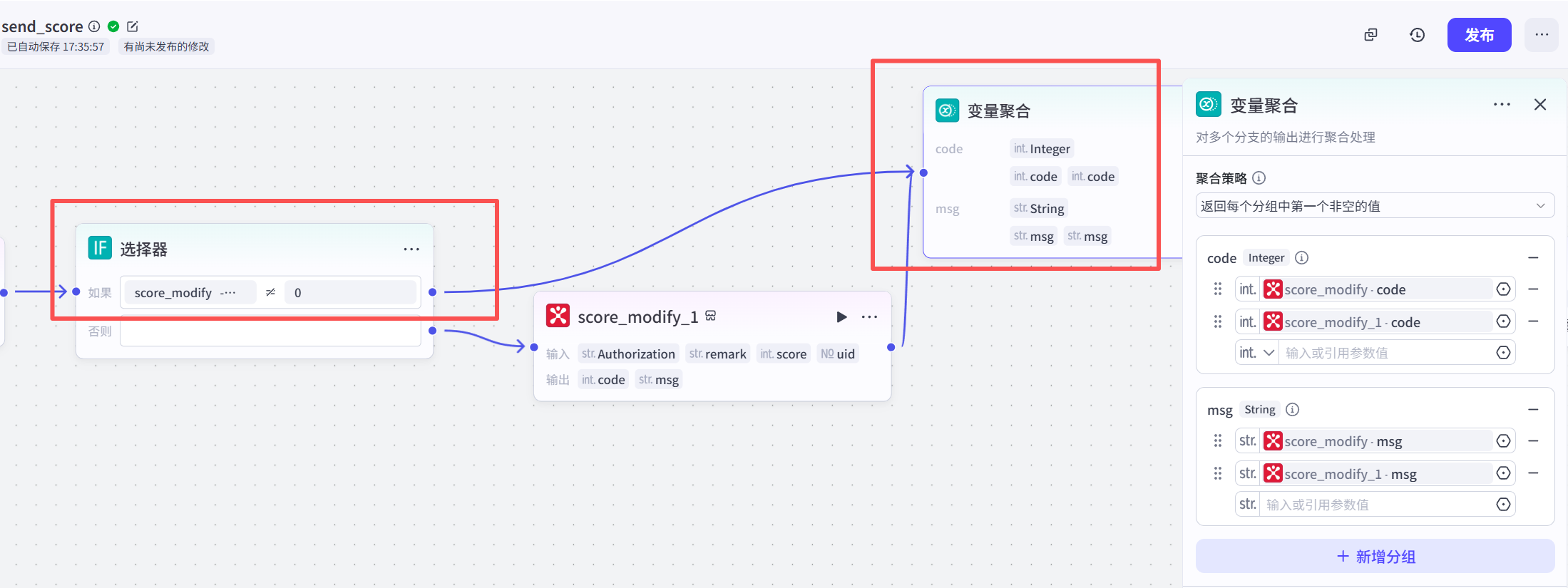Run the score_modify_1 node with play button
1568x588 pixels.
pos(841,317)
